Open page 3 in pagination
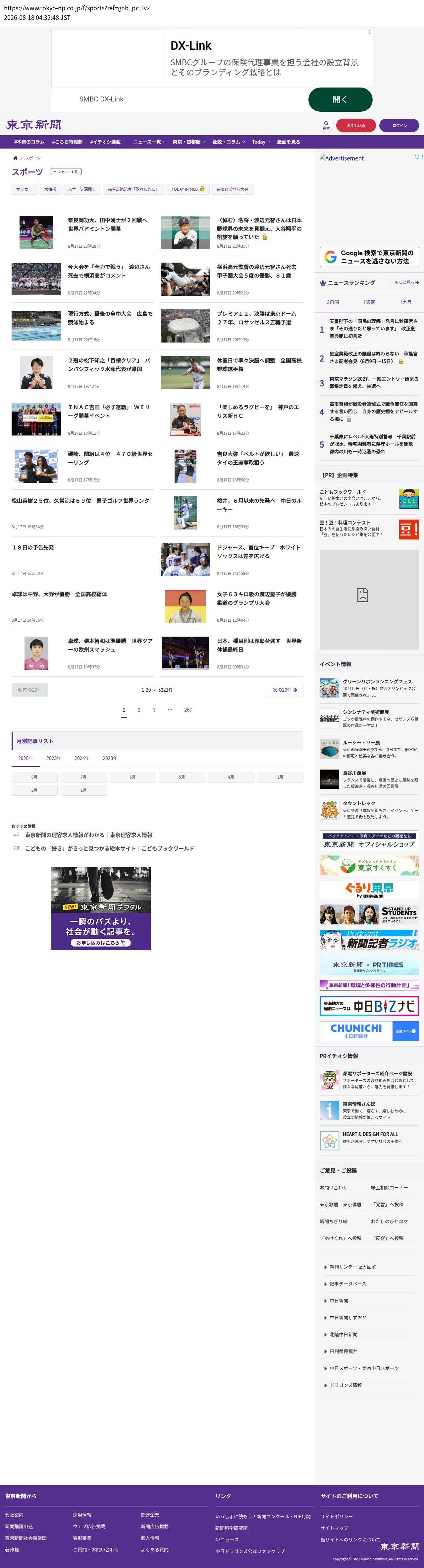 154,710
